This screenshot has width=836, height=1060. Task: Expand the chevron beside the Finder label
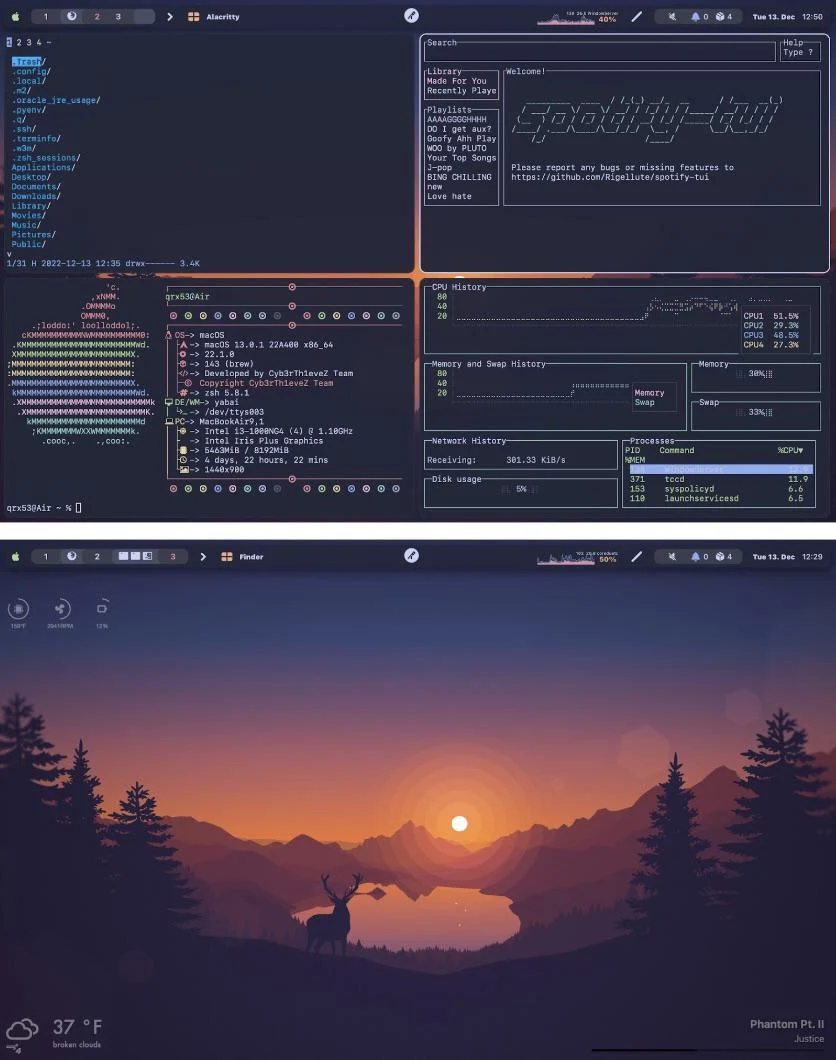[203, 556]
